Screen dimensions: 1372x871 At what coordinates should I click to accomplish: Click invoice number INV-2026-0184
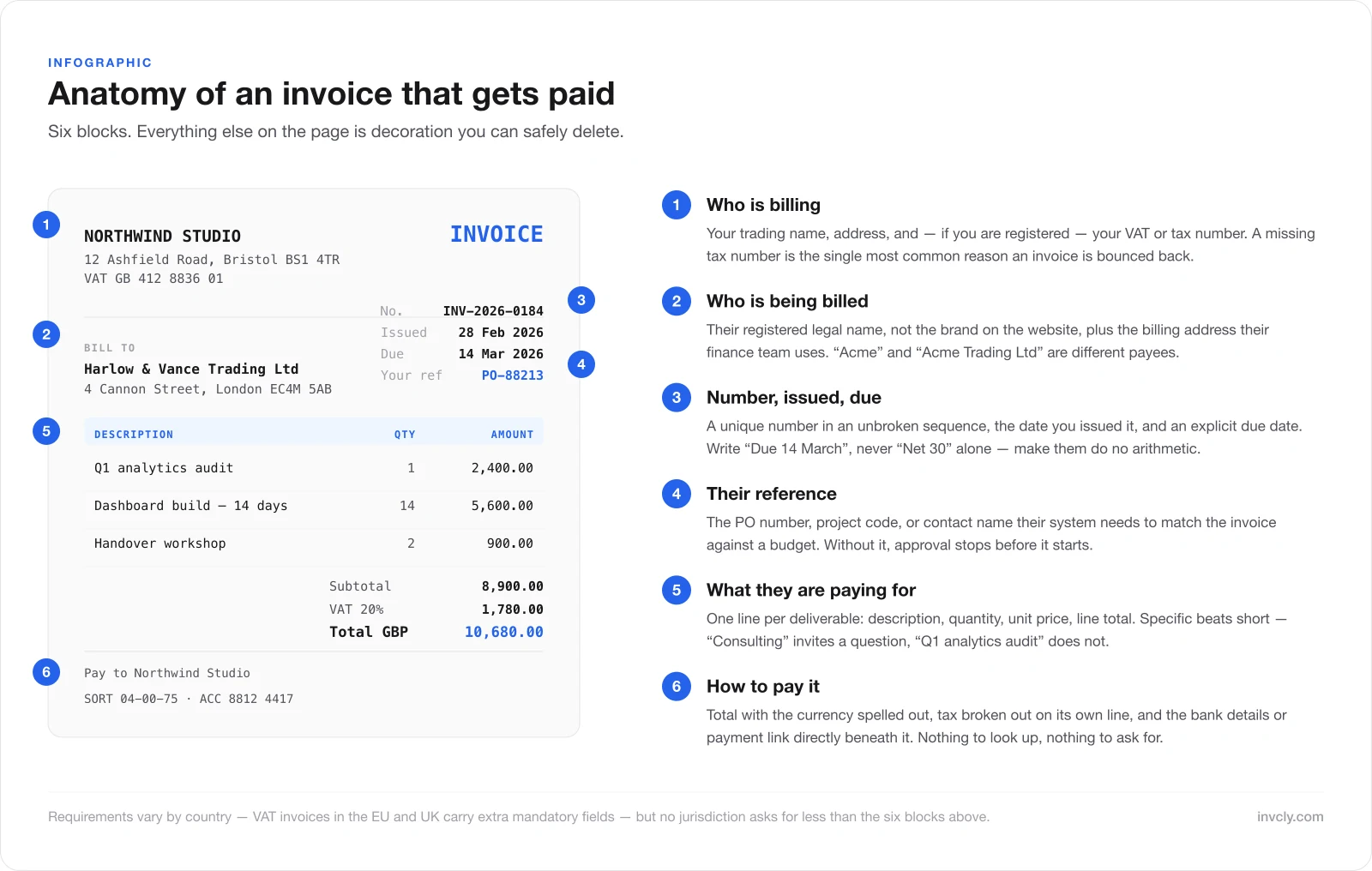pos(493,311)
